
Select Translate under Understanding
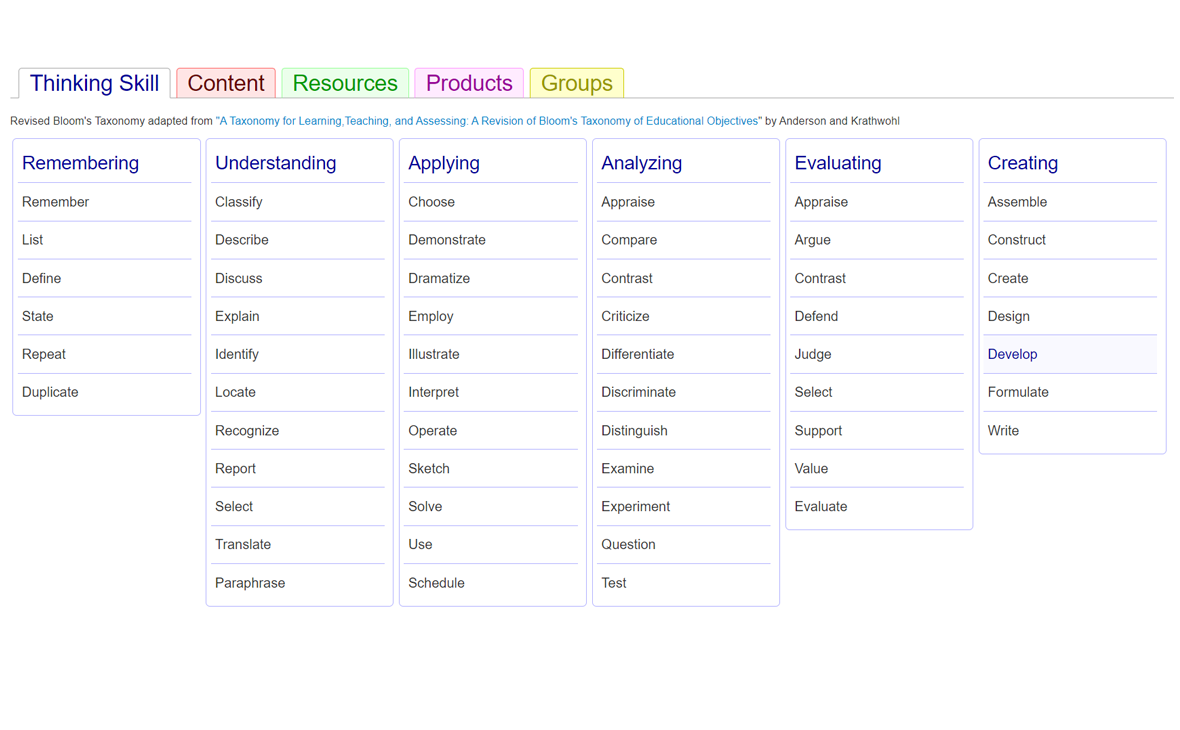(x=243, y=544)
